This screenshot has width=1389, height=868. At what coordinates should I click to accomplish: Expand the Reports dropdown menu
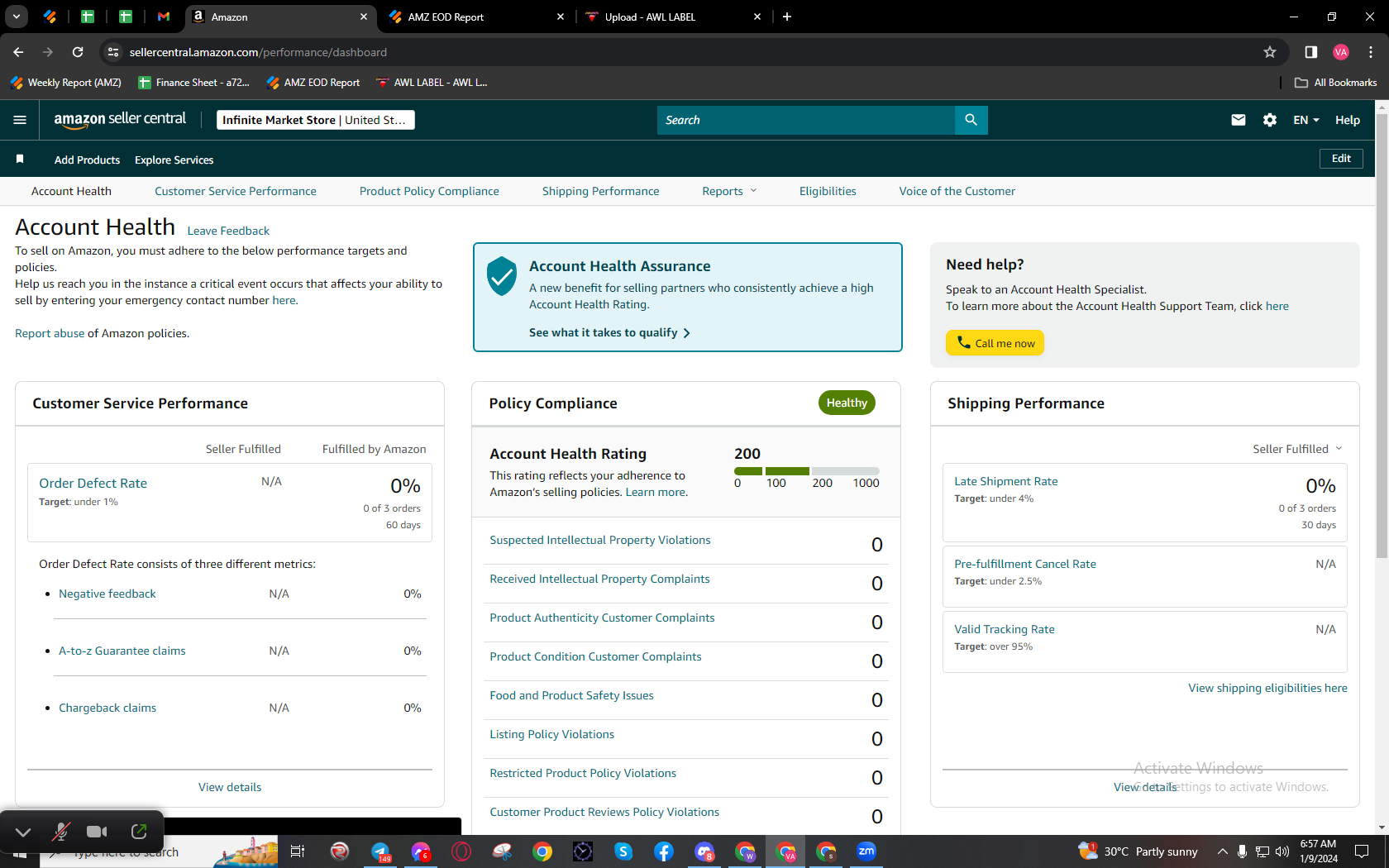(729, 191)
